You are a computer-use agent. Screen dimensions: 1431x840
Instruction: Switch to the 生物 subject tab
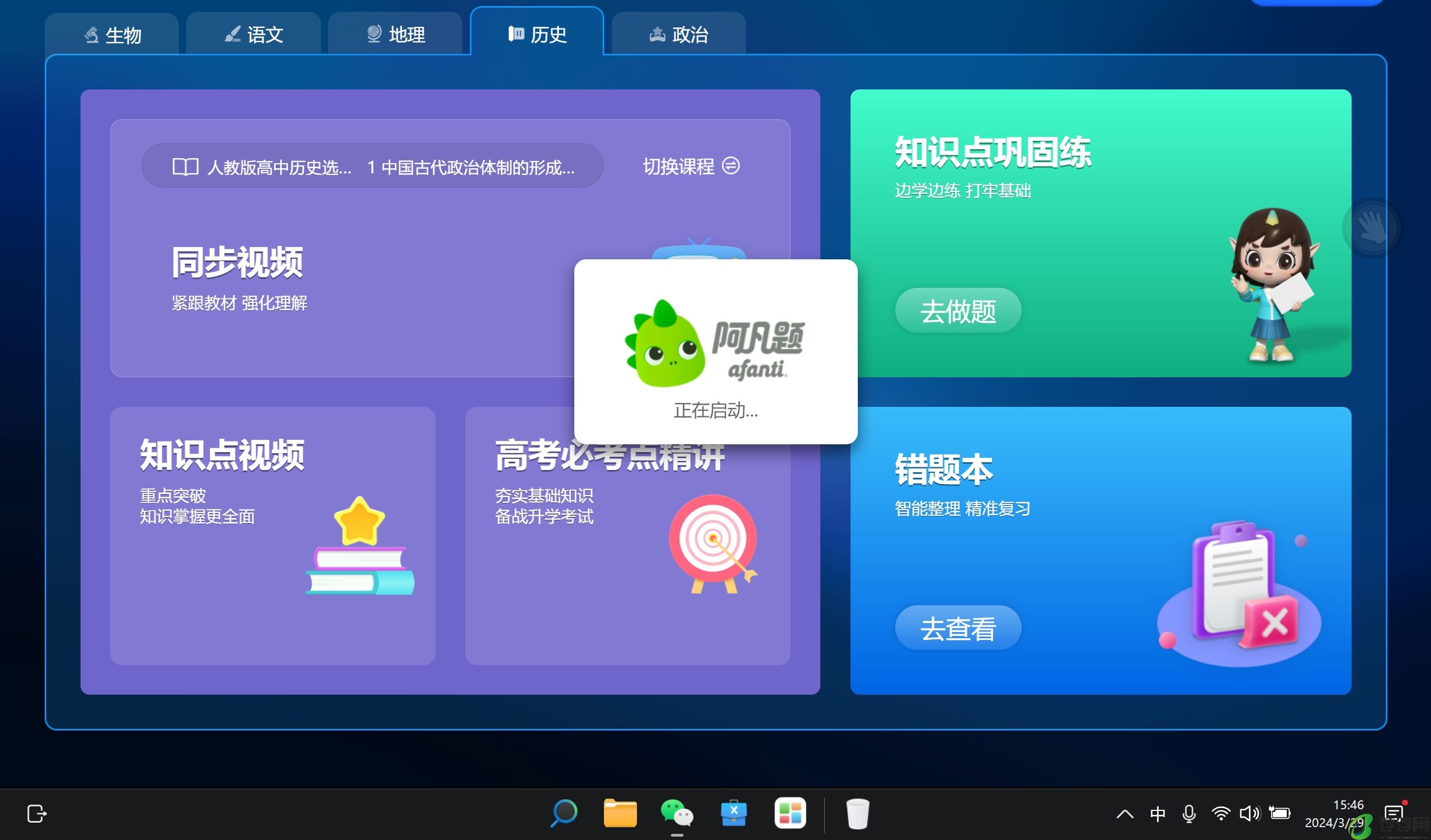(112, 34)
